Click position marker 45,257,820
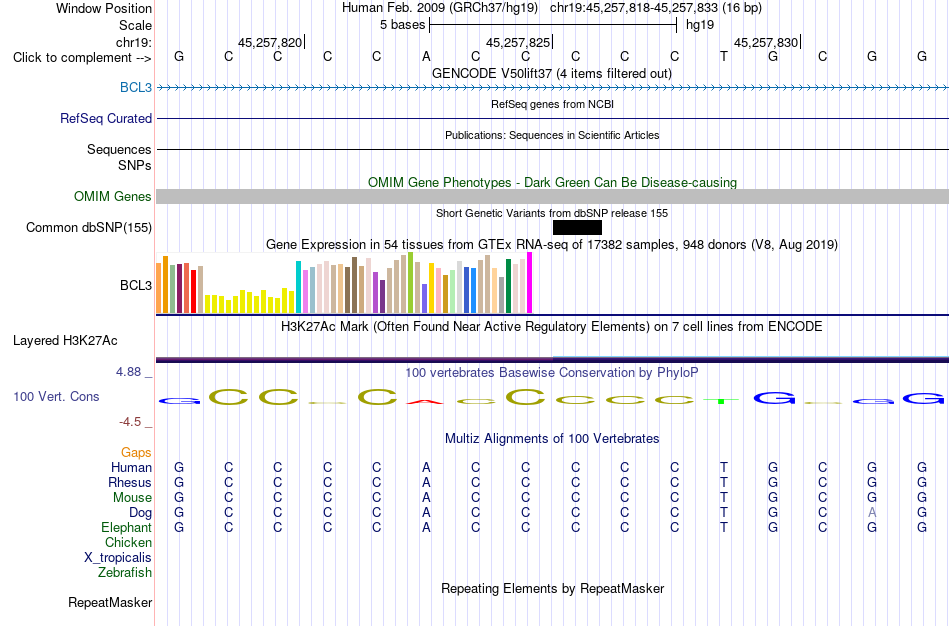The image size is (950, 626). click(270, 42)
